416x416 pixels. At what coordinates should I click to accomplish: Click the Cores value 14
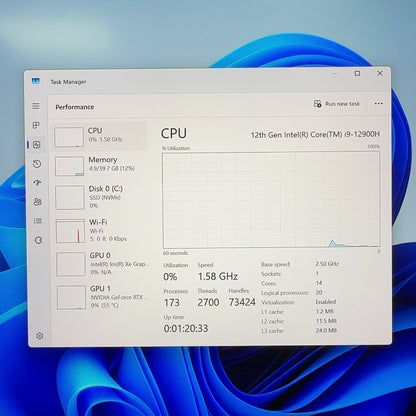coord(319,283)
